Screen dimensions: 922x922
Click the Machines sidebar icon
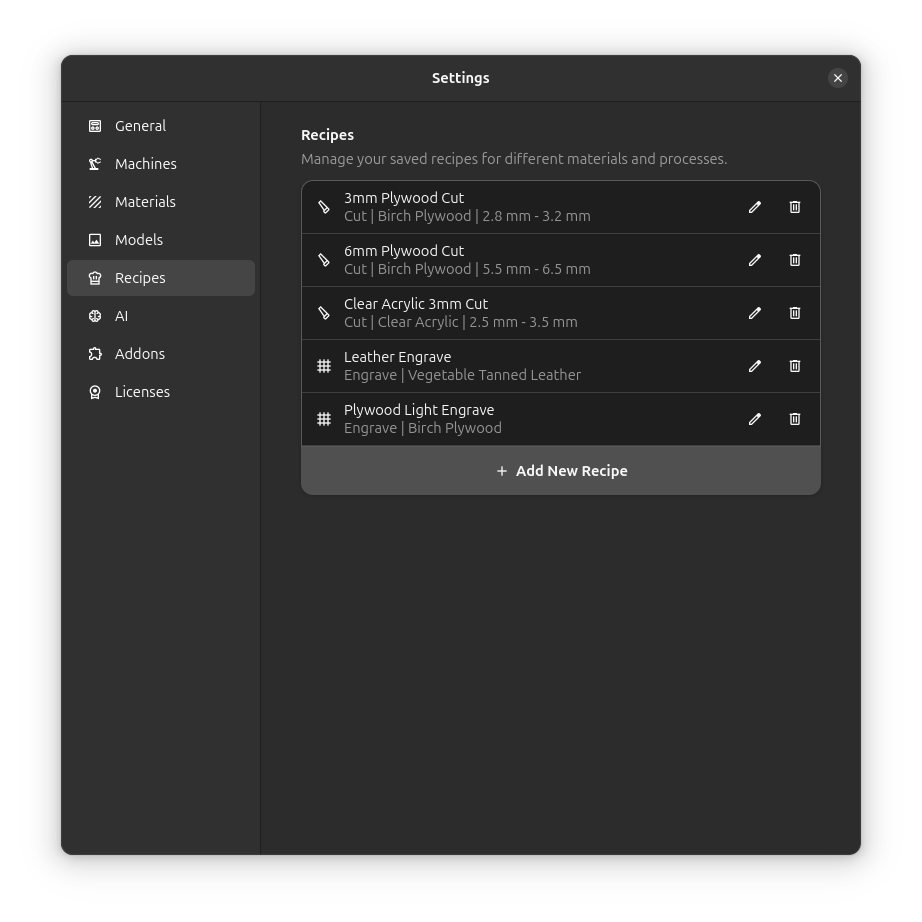[95, 163]
